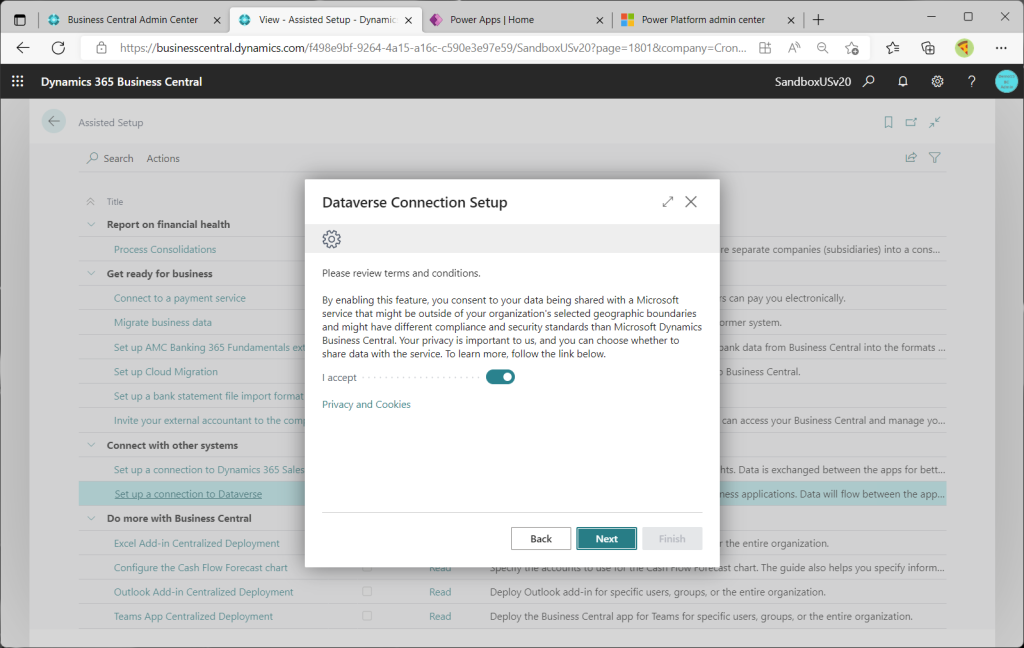Open the Actions menu

click(163, 158)
